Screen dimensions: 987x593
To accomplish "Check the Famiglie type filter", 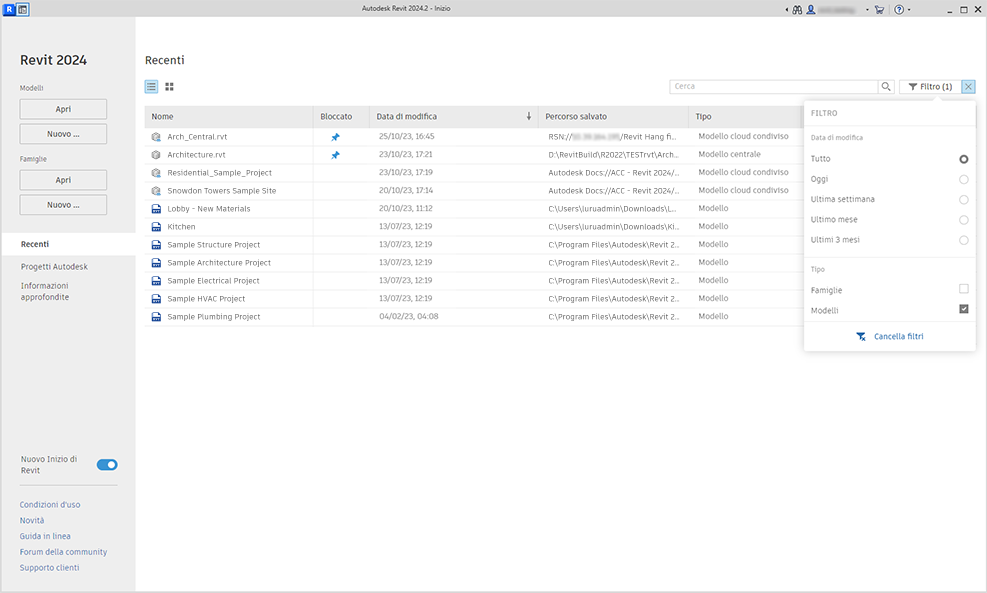I will point(963,289).
